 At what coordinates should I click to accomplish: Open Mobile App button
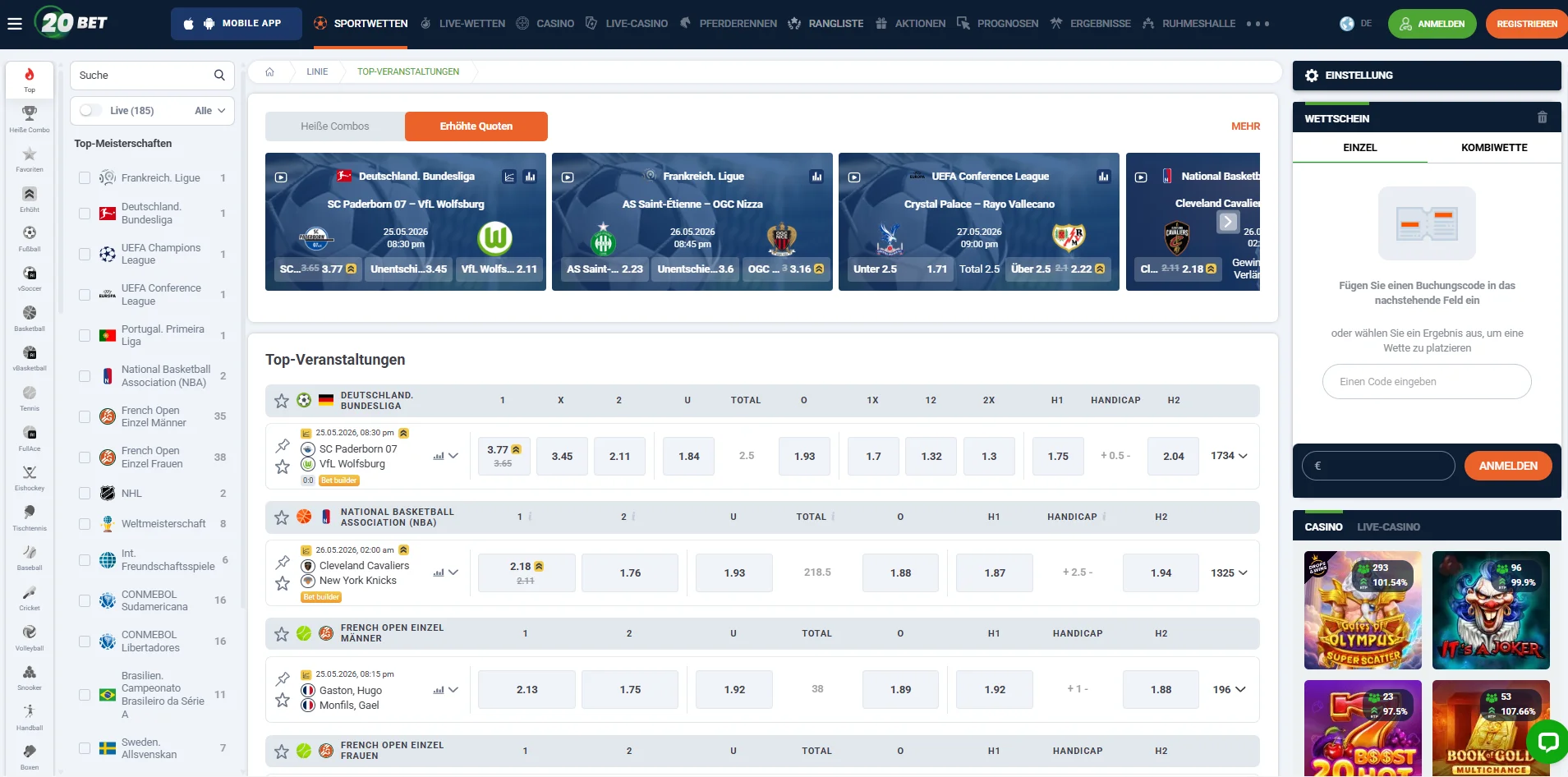point(236,24)
